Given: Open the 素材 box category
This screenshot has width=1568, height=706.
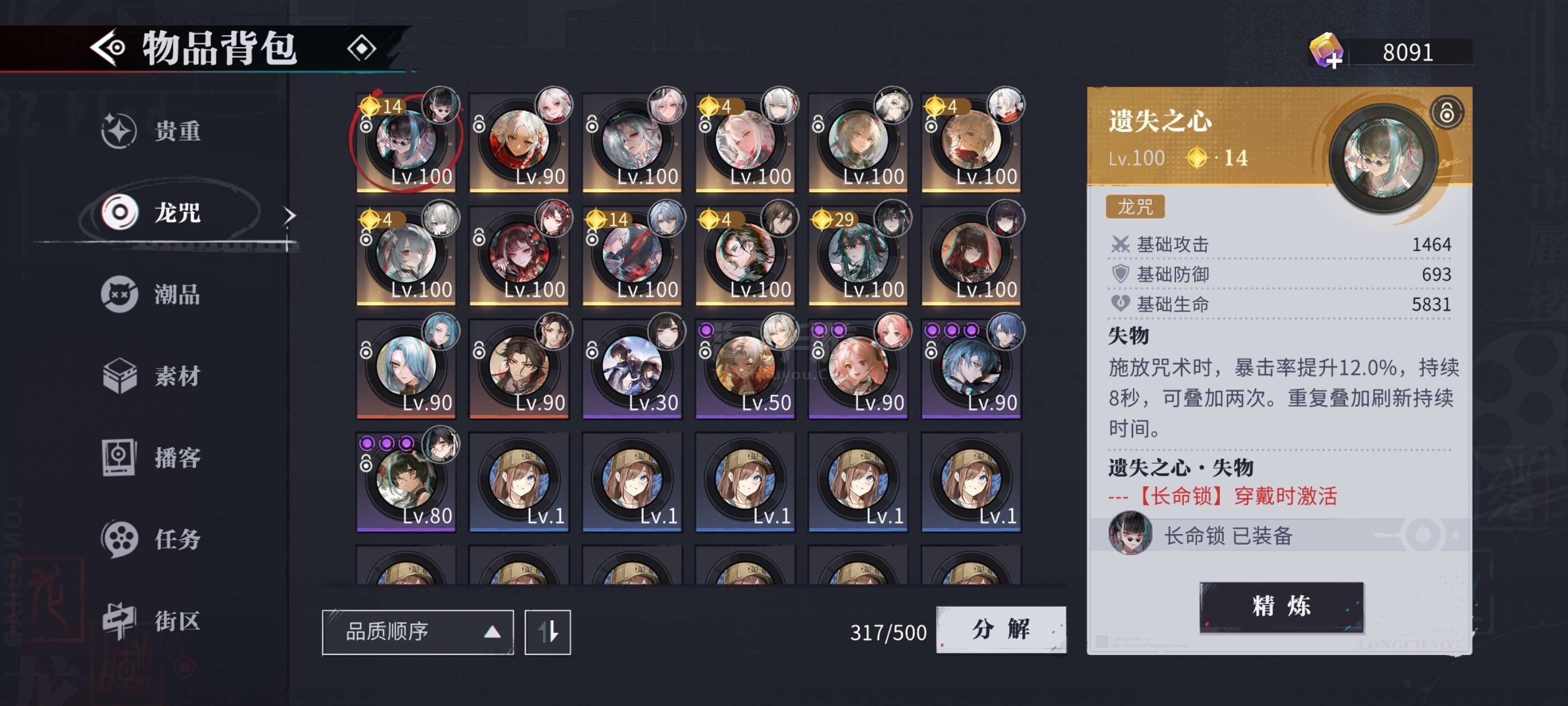Looking at the screenshot, I should click(119, 375).
